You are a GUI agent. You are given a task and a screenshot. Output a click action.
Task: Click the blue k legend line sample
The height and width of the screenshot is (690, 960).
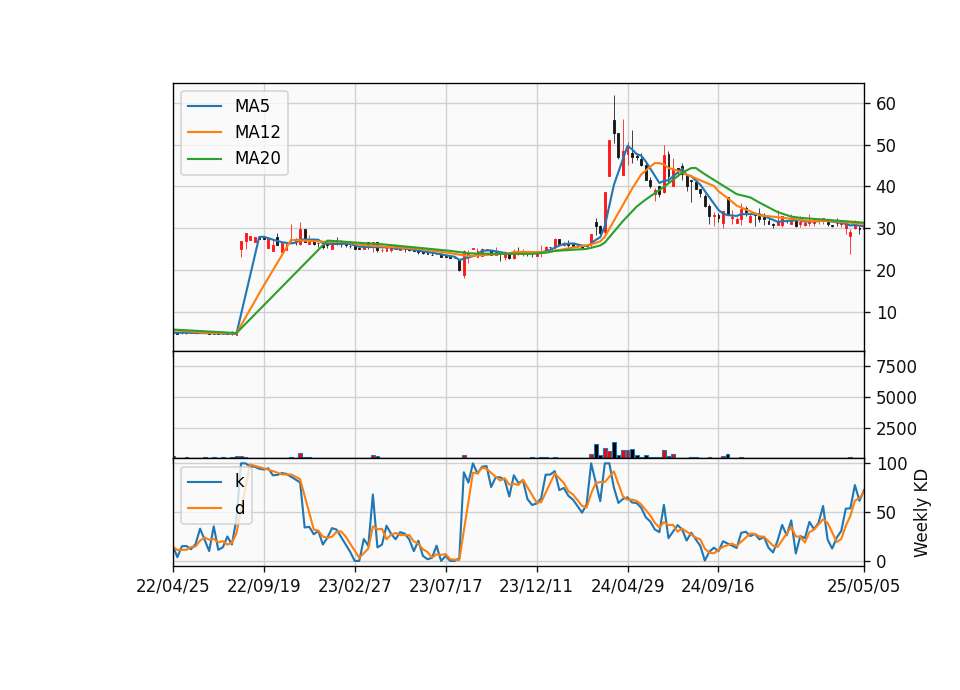pos(204,482)
